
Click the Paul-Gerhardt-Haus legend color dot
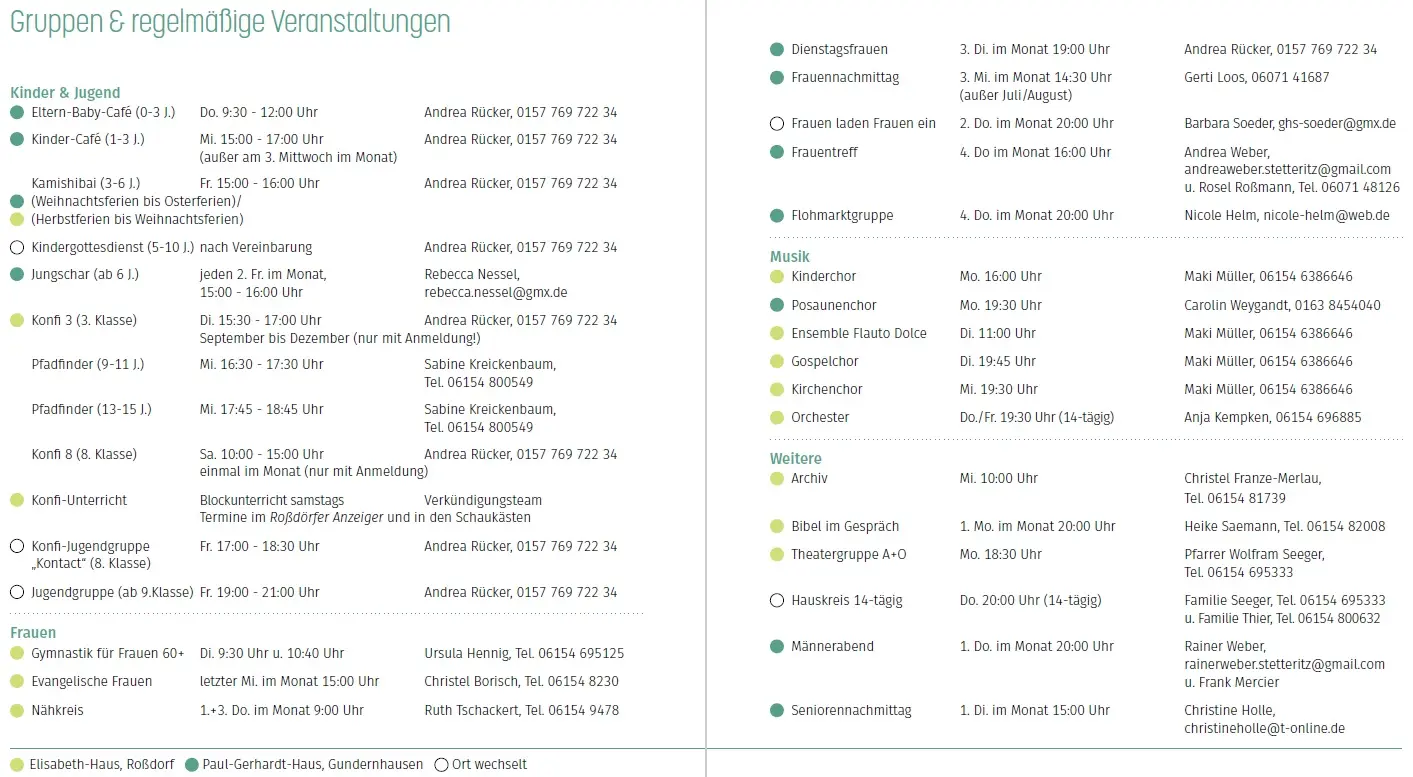point(192,765)
